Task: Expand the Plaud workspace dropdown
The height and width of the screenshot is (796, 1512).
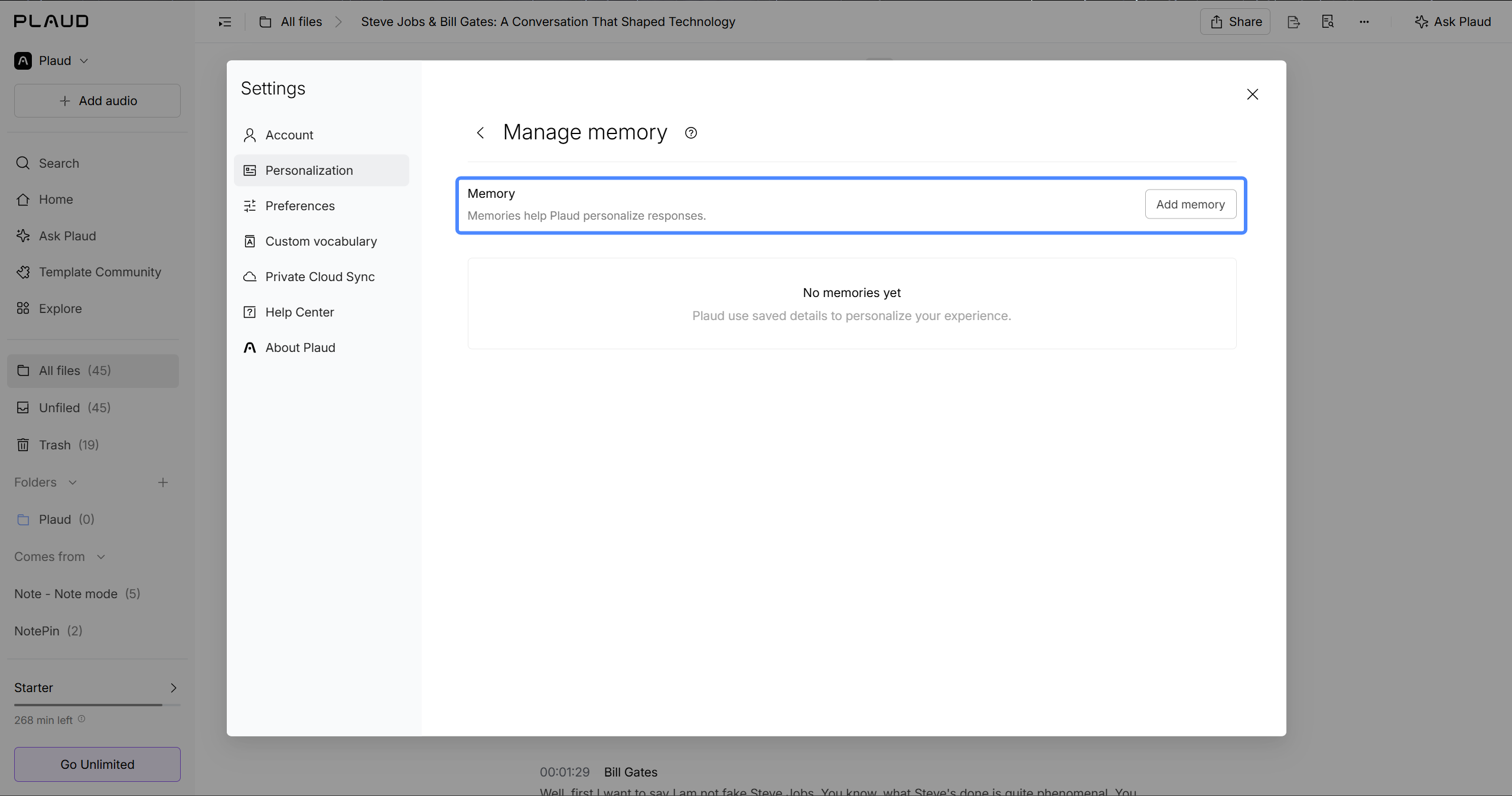Action: pyautogui.click(x=84, y=61)
